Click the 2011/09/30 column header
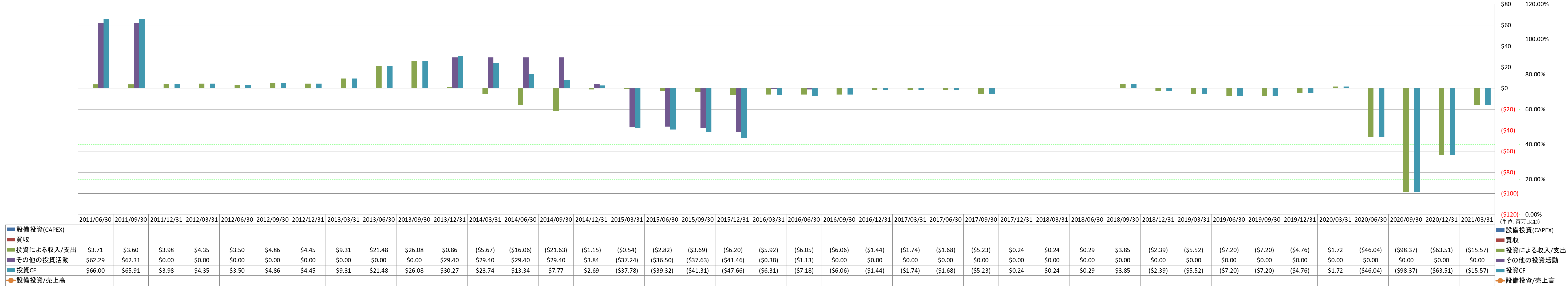 [x=131, y=220]
